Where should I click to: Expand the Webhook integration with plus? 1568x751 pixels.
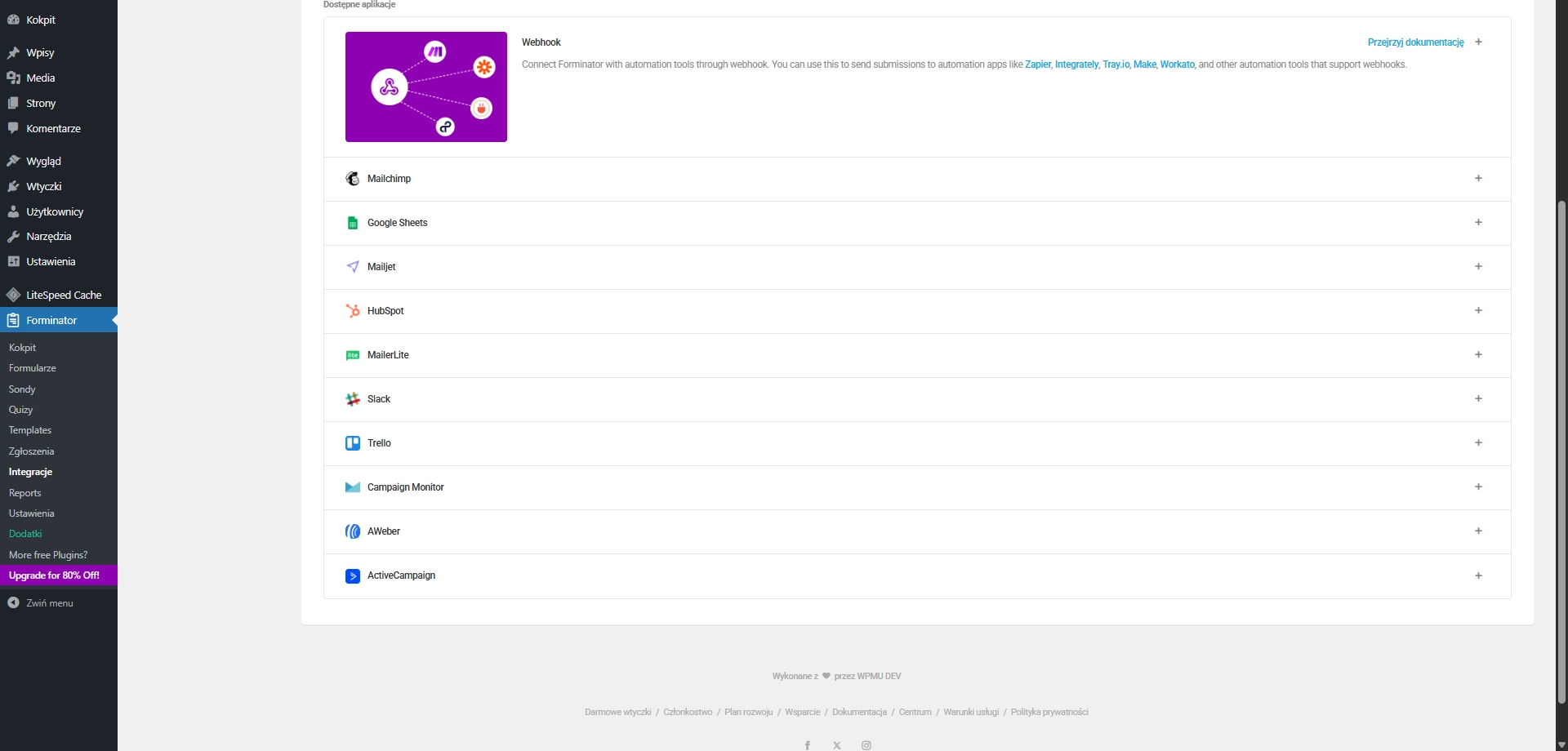(x=1478, y=42)
